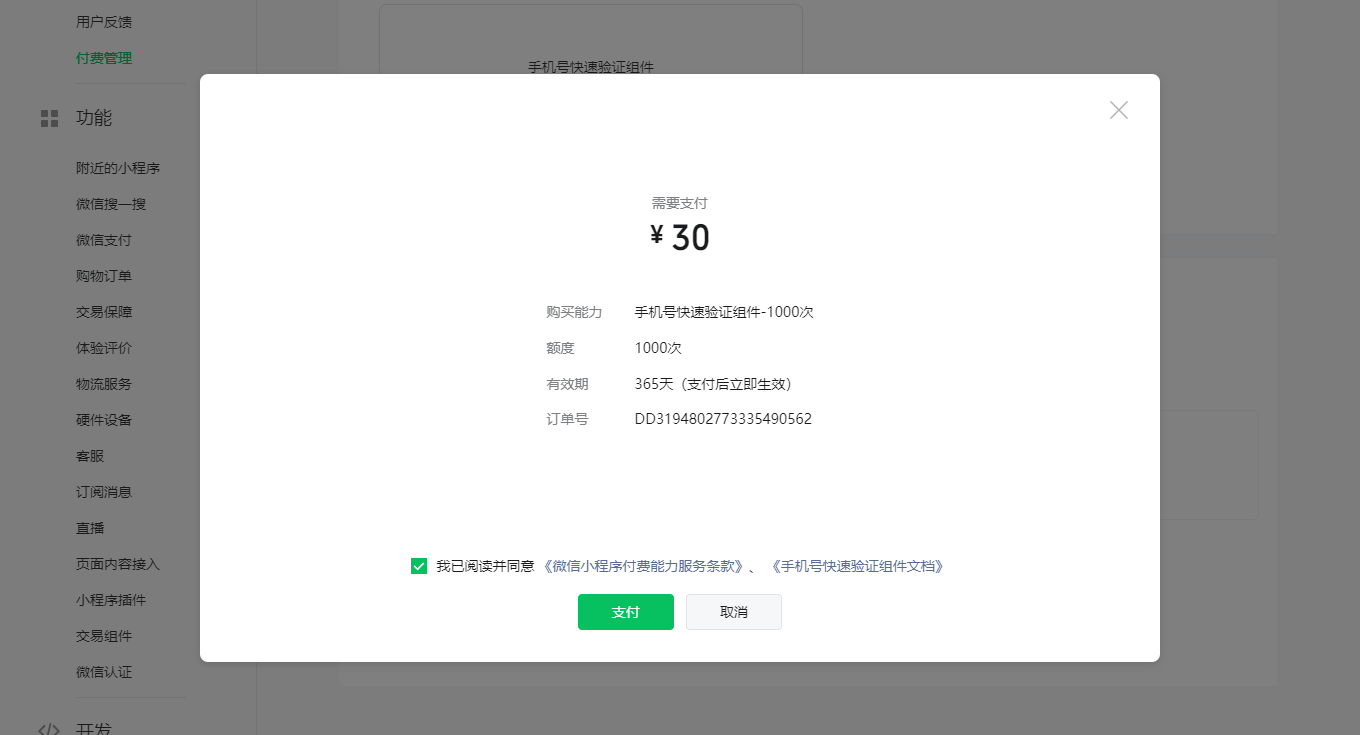Open 体验评价 in the sidebar
Image resolution: width=1360 pixels, height=735 pixels.
point(104,348)
